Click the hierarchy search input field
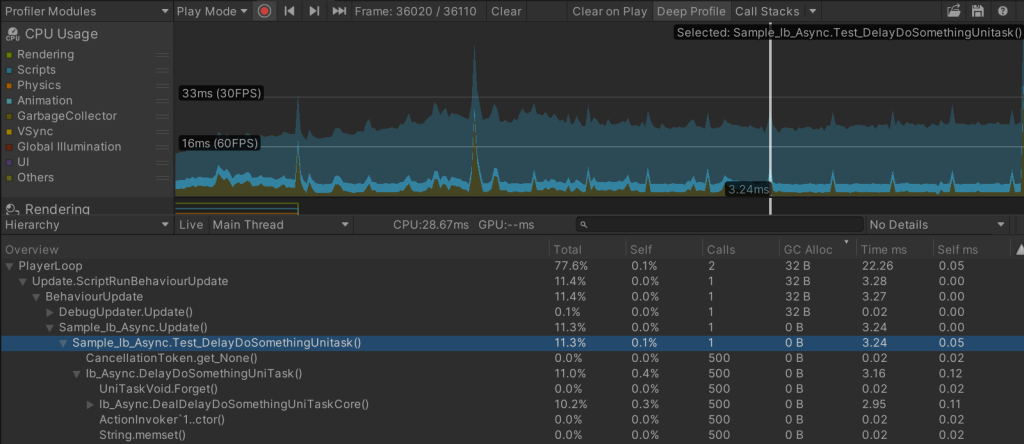The height and width of the screenshot is (444, 1024). 719,225
